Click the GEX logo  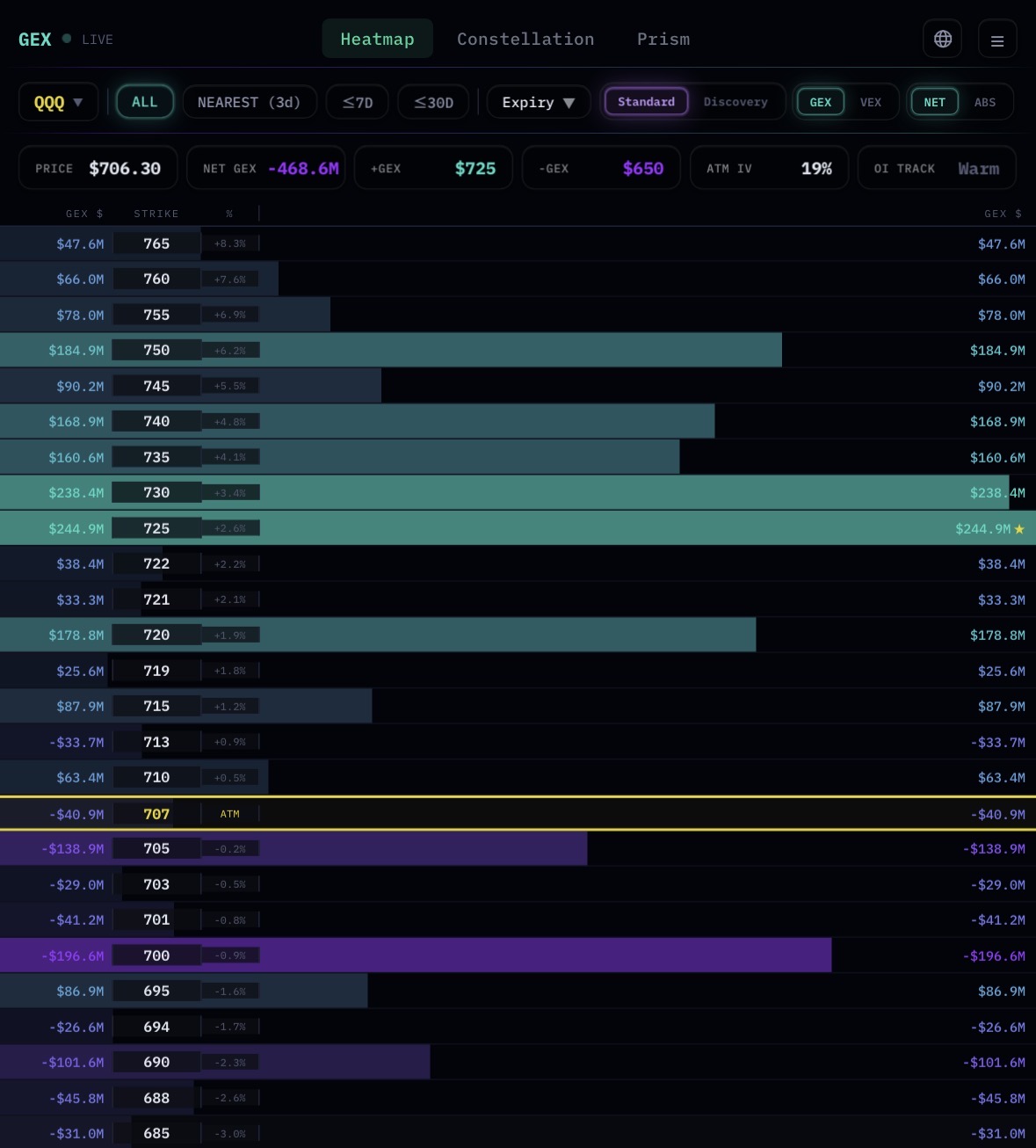[35, 40]
